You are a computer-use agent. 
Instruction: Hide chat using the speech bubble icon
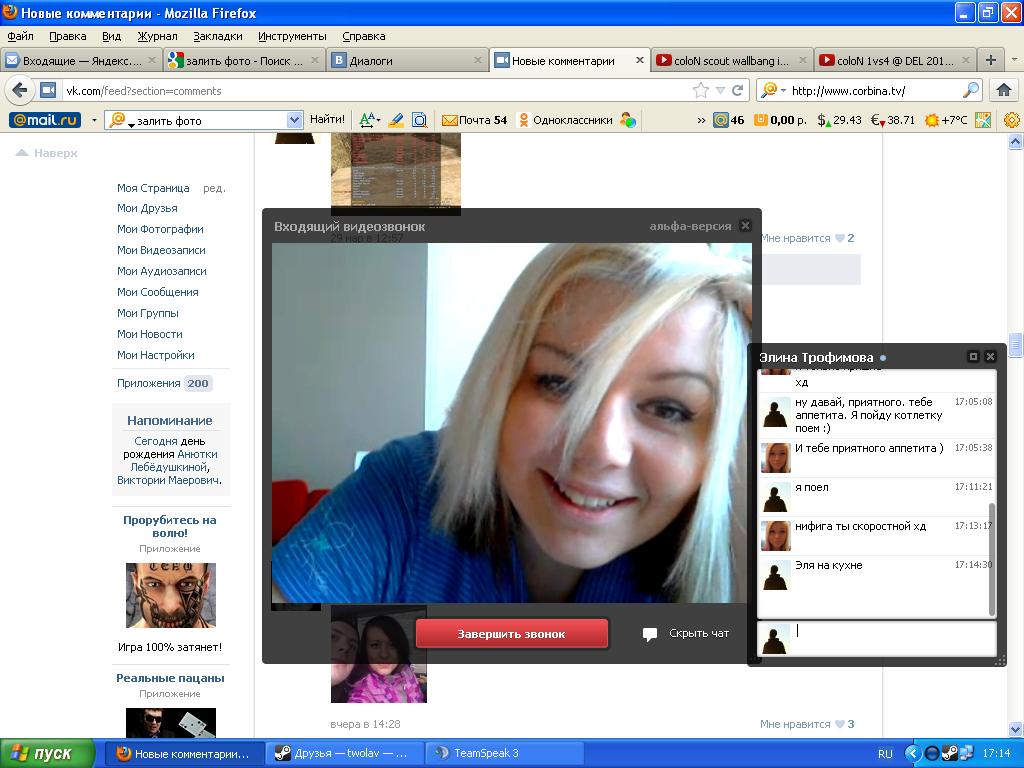point(650,634)
